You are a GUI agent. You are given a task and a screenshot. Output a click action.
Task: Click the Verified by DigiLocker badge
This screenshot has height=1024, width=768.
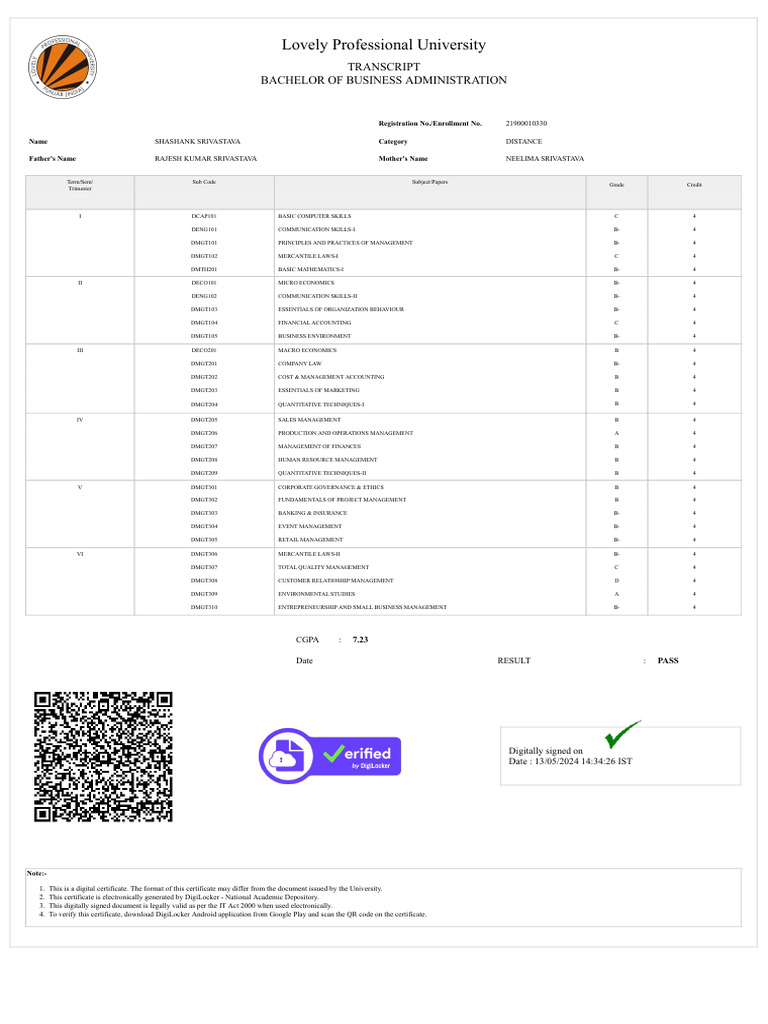click(x=330, y=756)
